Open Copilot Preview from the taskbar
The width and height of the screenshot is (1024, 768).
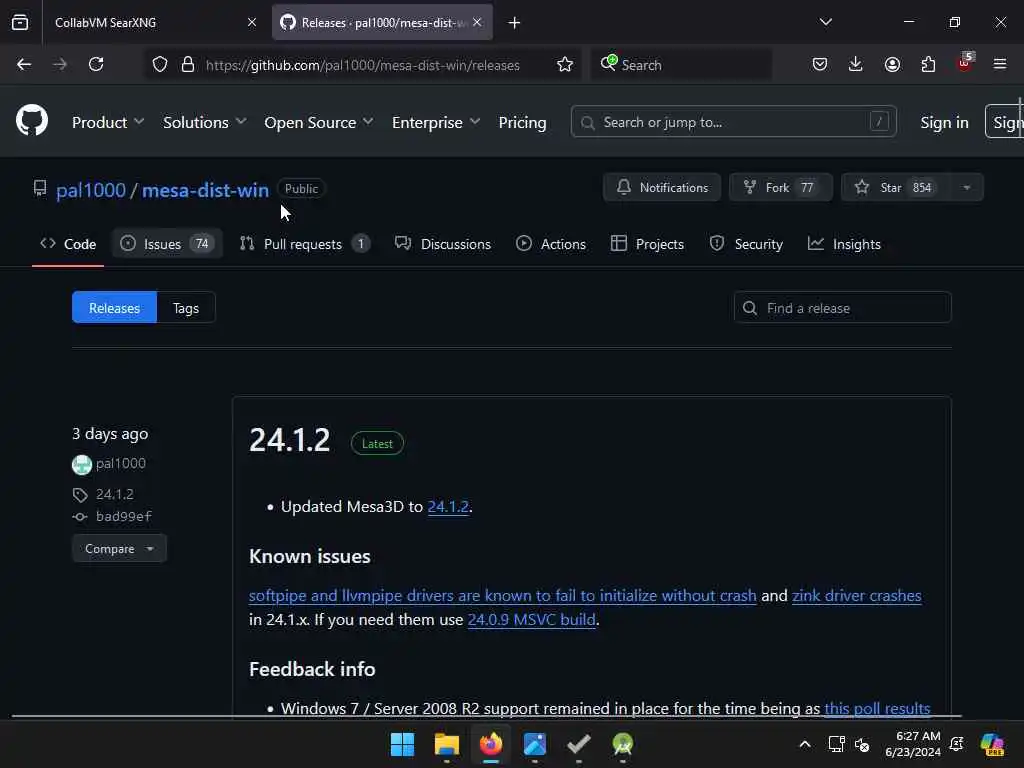(992, 744)
